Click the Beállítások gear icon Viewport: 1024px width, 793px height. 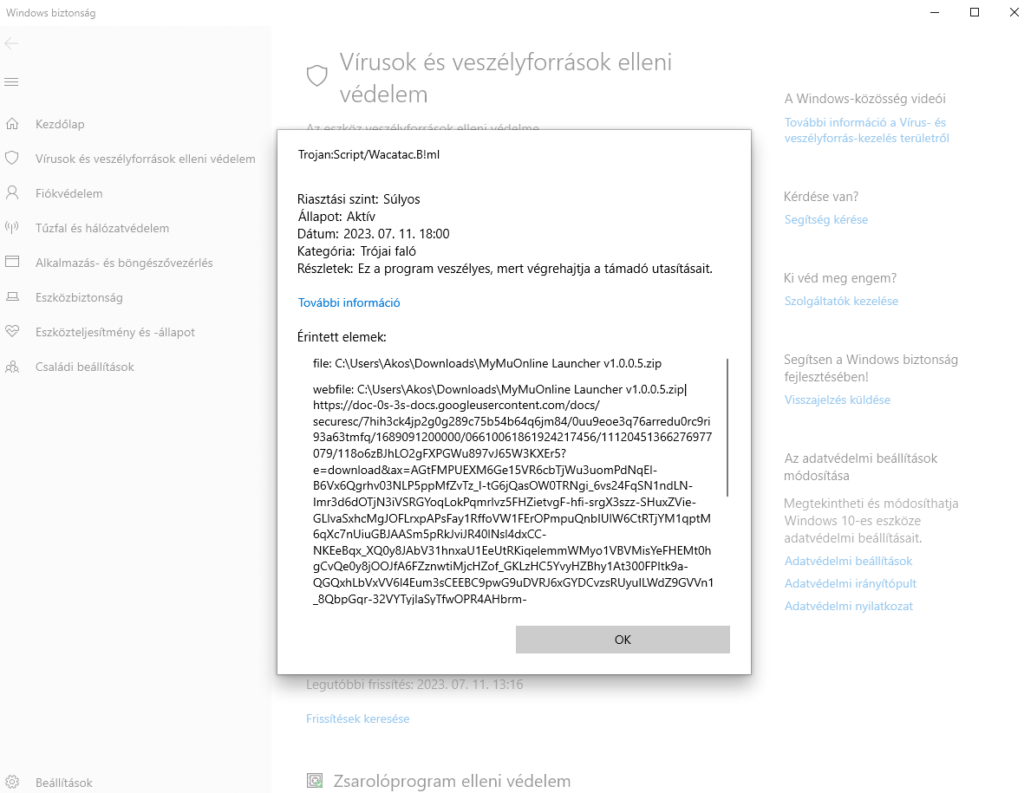pos(13,783)
